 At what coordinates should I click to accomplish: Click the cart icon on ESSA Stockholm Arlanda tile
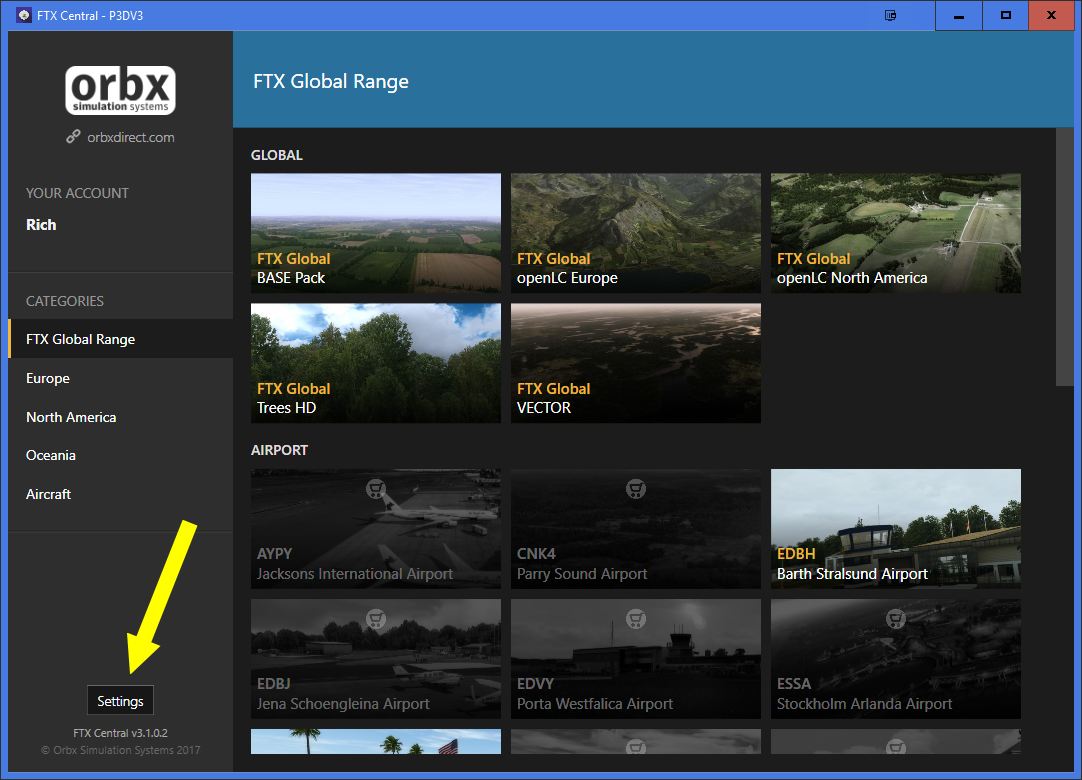(x=896, y=619)
